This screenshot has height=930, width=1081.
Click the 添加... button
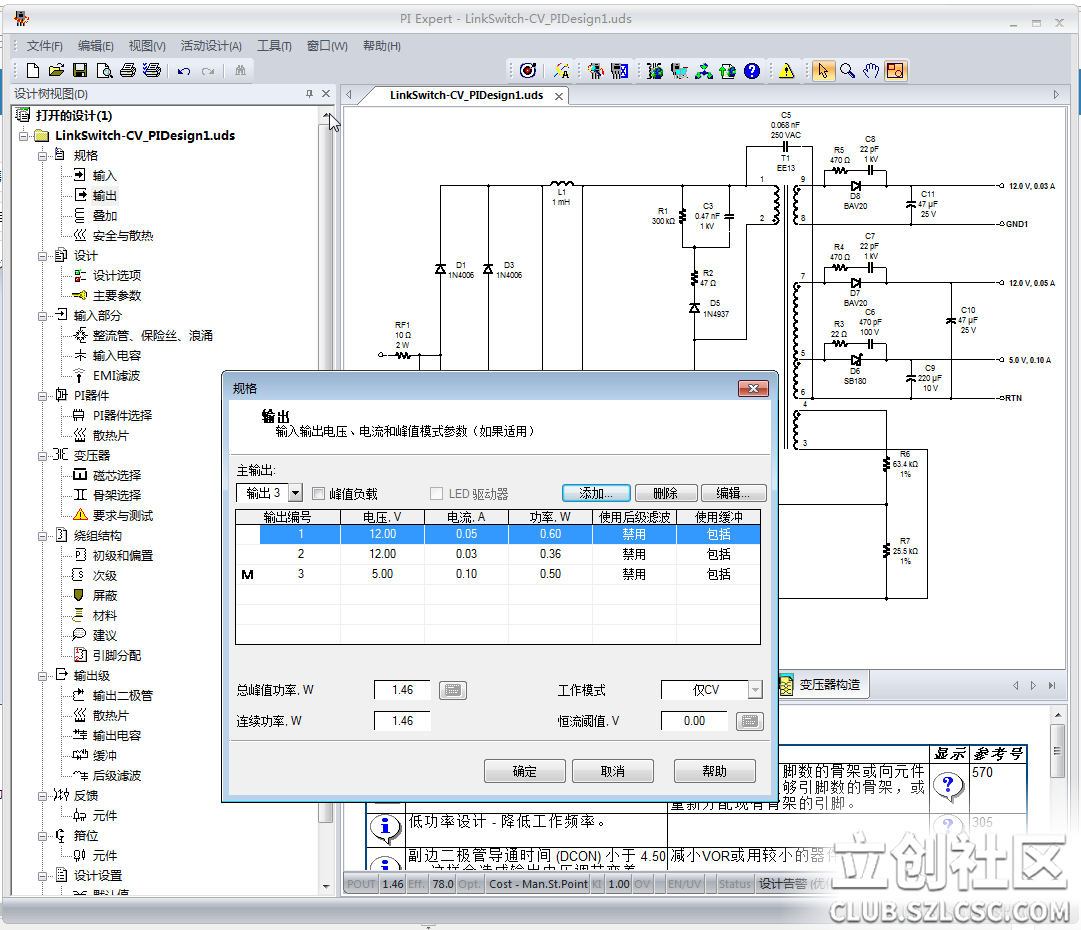(x=596, y=493)
